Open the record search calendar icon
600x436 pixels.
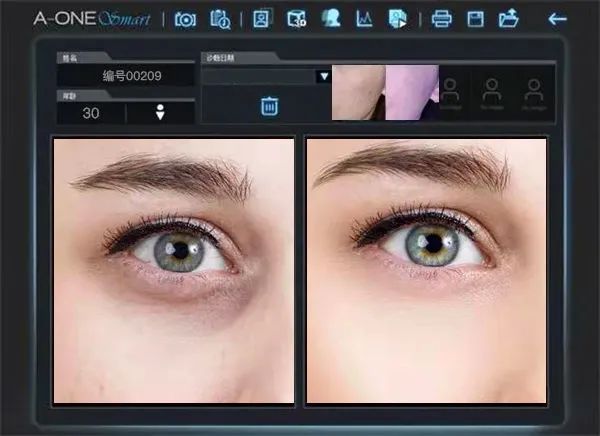(220, 19)
